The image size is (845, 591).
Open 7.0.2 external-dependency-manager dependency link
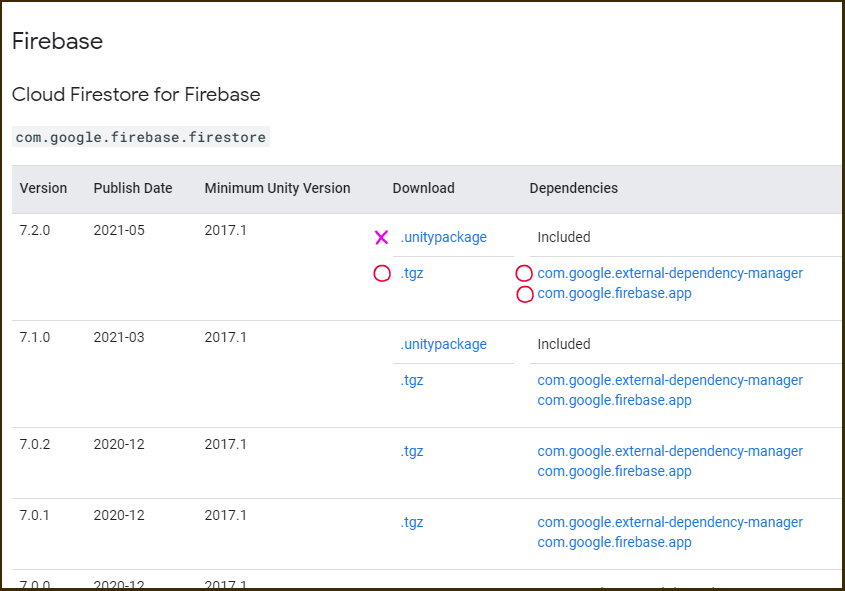coord(670,451)
